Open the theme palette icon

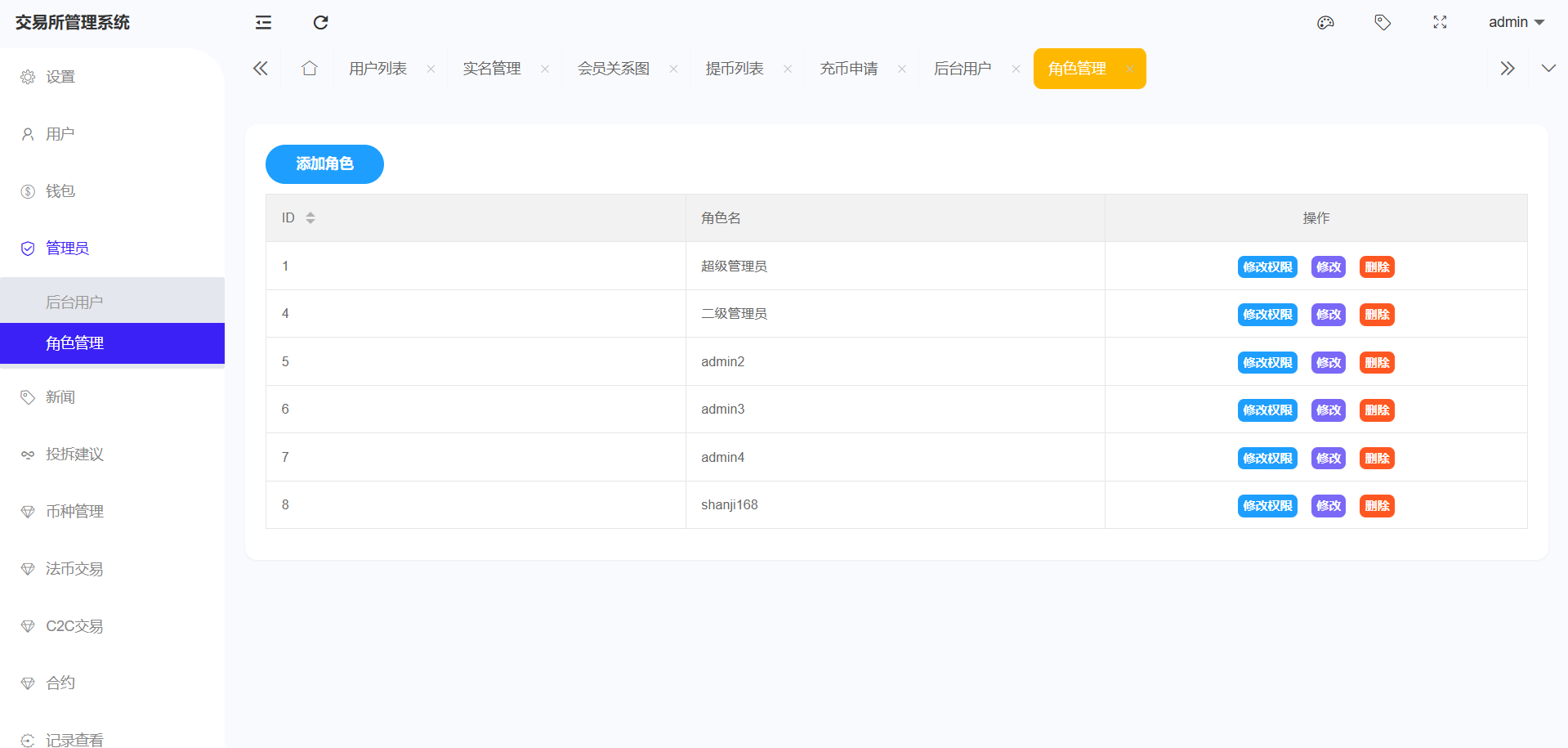1325,23
